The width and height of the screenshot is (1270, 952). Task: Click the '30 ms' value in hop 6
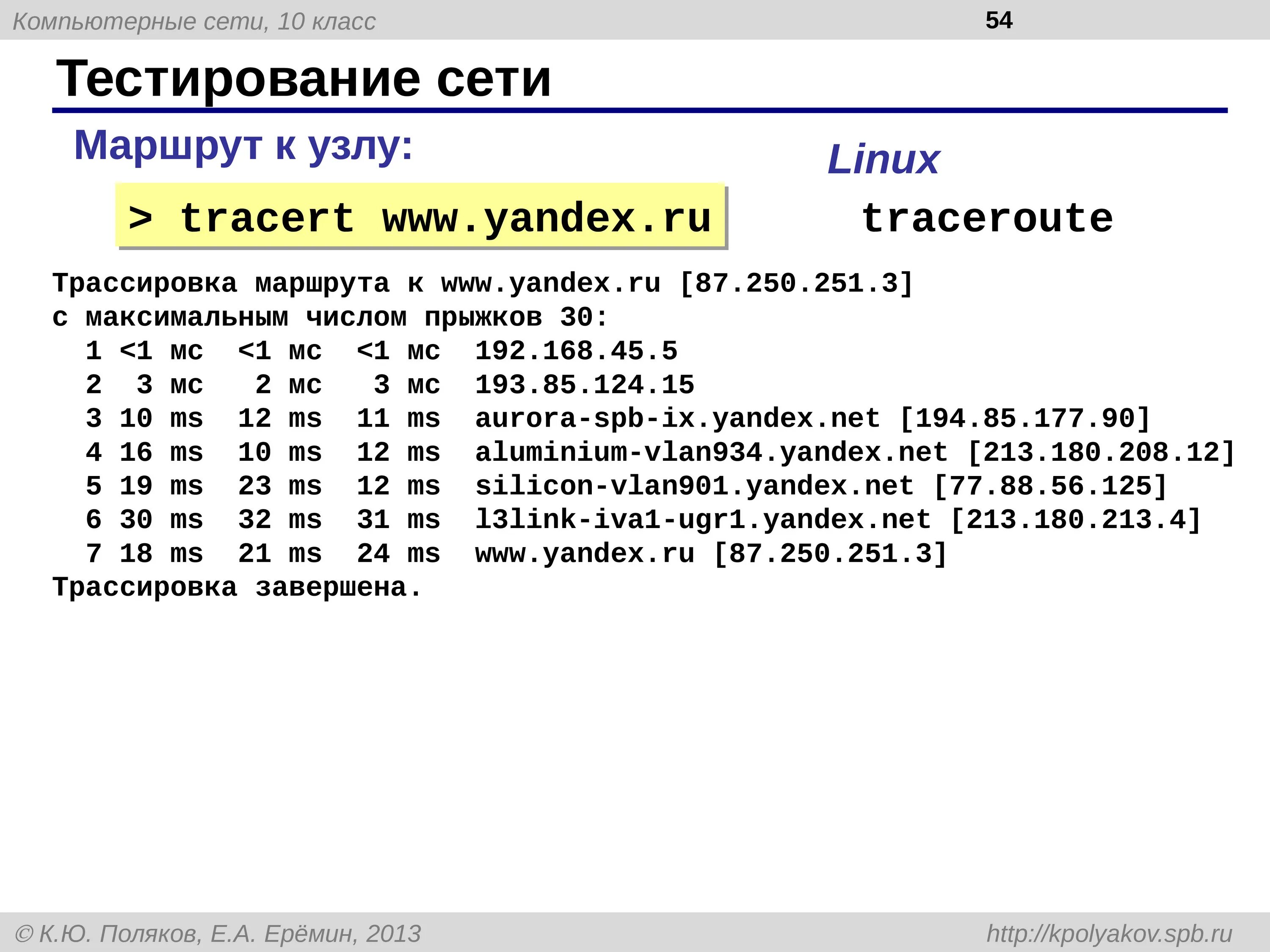click(x=161, y=520)
